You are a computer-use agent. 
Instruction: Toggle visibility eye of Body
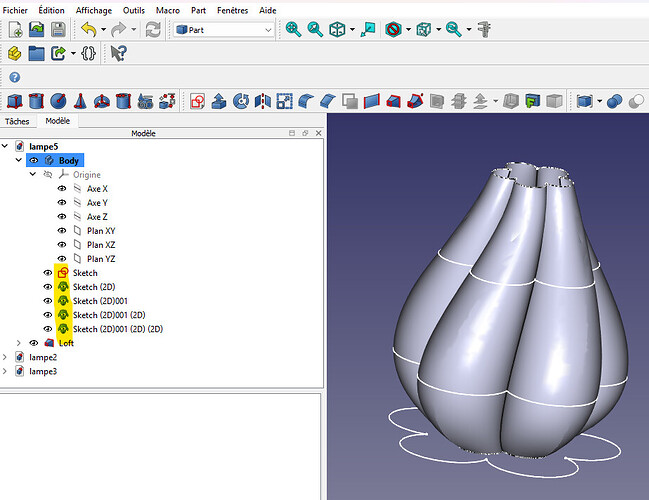tap(34, 160)
